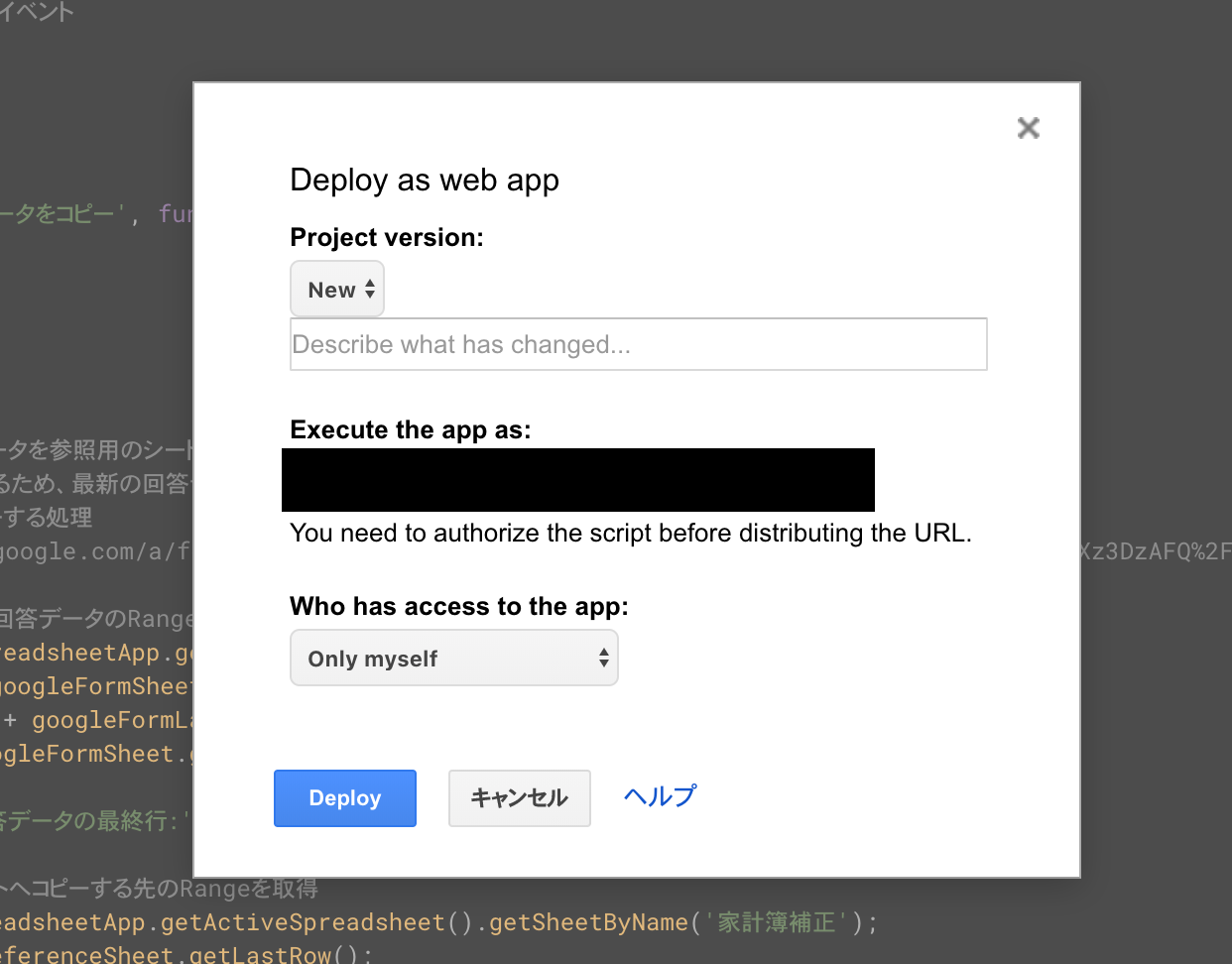Click the '家計簿補正' string in the code
The image size is (1232, 964).
pos(778,921)
